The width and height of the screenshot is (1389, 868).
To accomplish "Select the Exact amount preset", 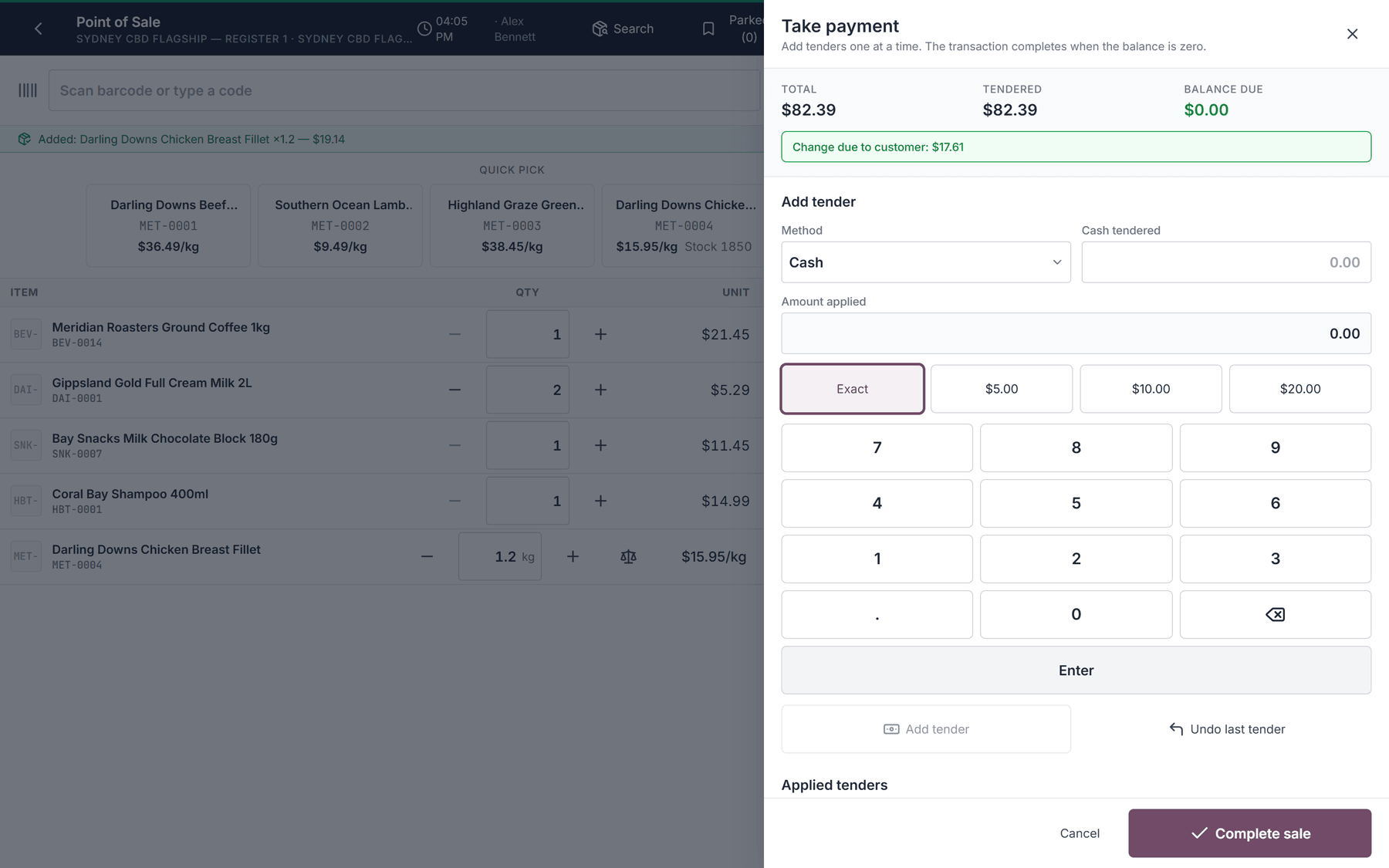I will pyautogui.click(x=852, y=389).
